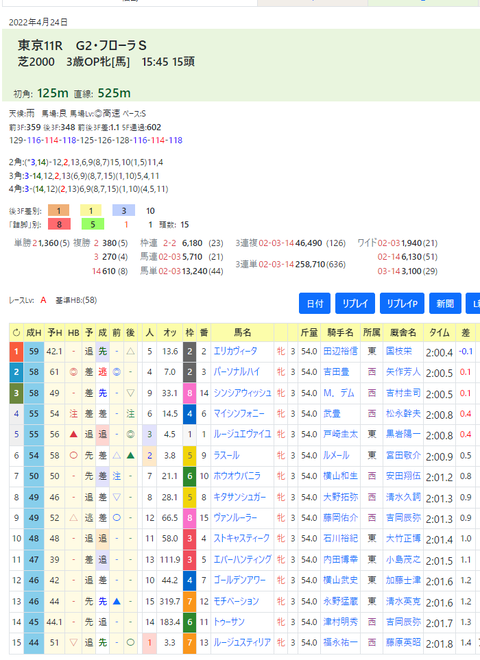The image size is (480, 660).
Task: Click lap times line starting 129-116
Action: (96, 140)
